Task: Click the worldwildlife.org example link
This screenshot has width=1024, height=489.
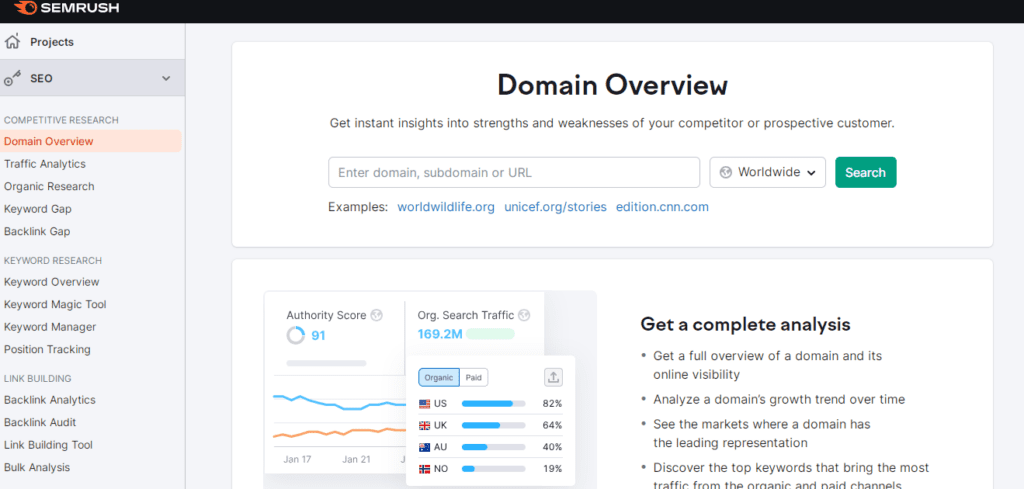Action: click(446, 207)
